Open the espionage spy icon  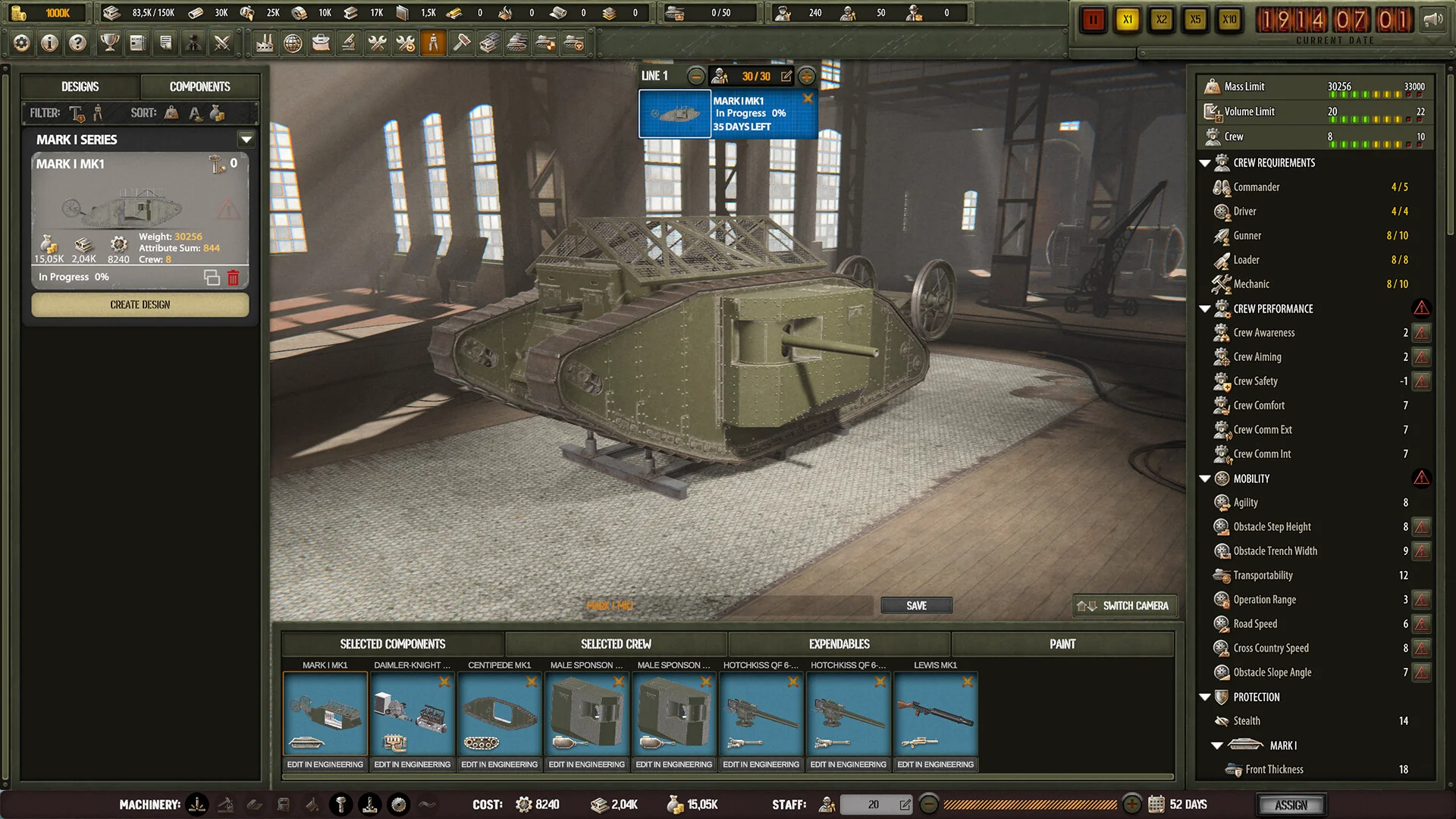pos(193,43)
